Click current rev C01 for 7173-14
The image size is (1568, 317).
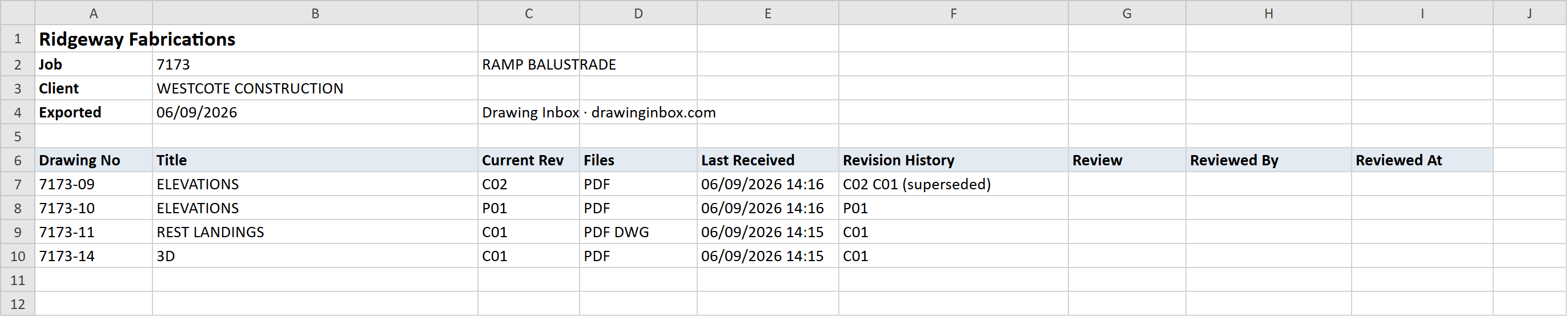(x=529, y=256)
